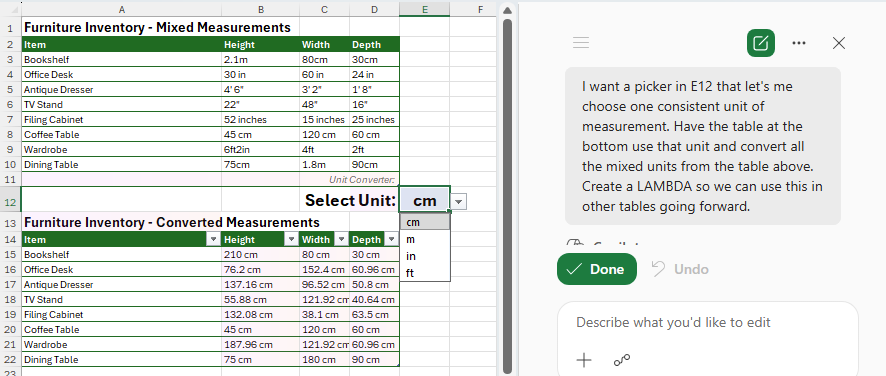Select the '2.1m' Bookshelf height cell
The width and height of the screenshot is (886, 376).
click(x=260, y=59)
